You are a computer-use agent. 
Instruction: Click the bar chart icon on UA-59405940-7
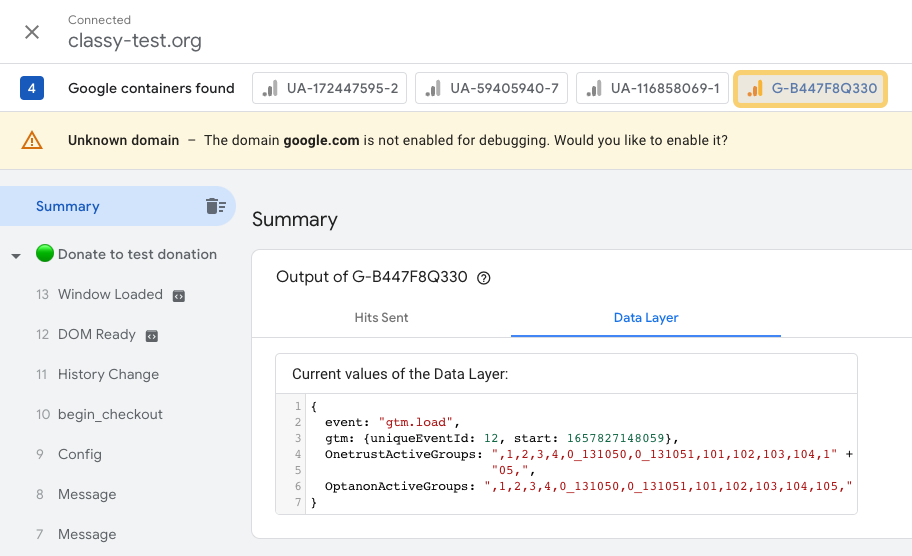[433, 89]
